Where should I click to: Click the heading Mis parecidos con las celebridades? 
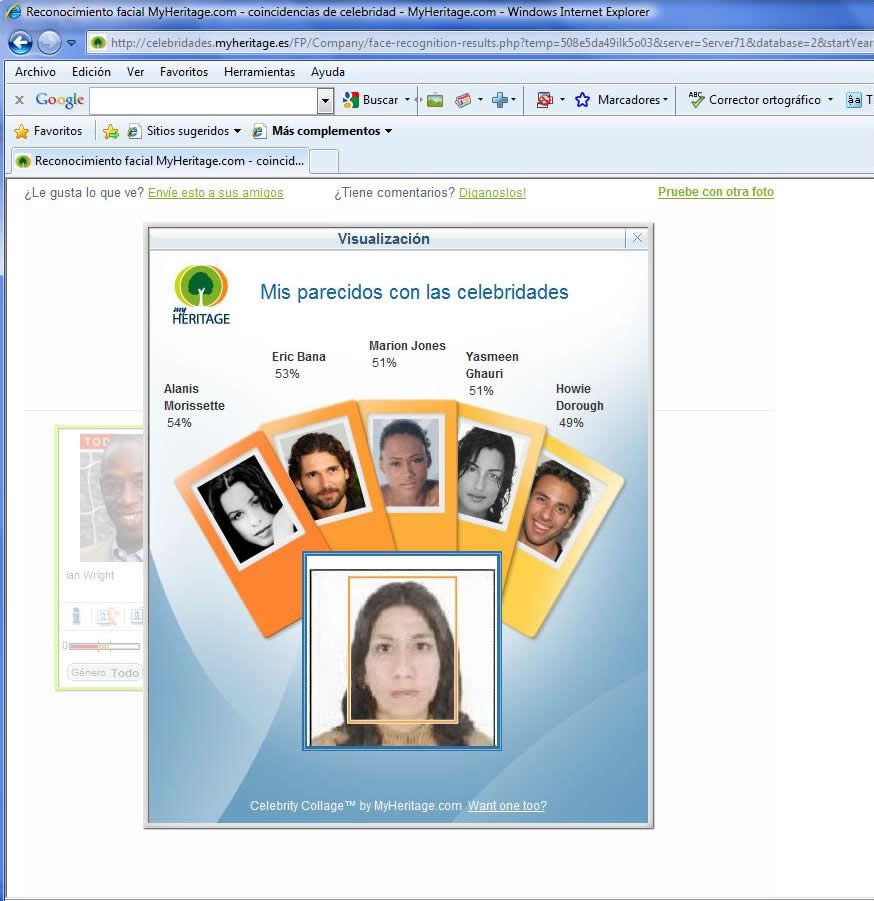(x=414, y=292)
